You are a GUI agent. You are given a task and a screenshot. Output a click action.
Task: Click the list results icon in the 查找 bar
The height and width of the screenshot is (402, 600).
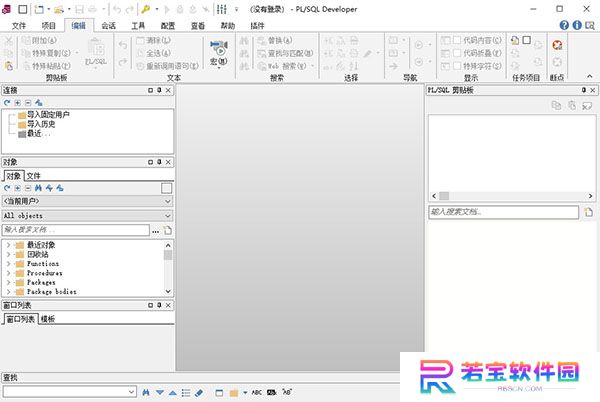(186, 392)
